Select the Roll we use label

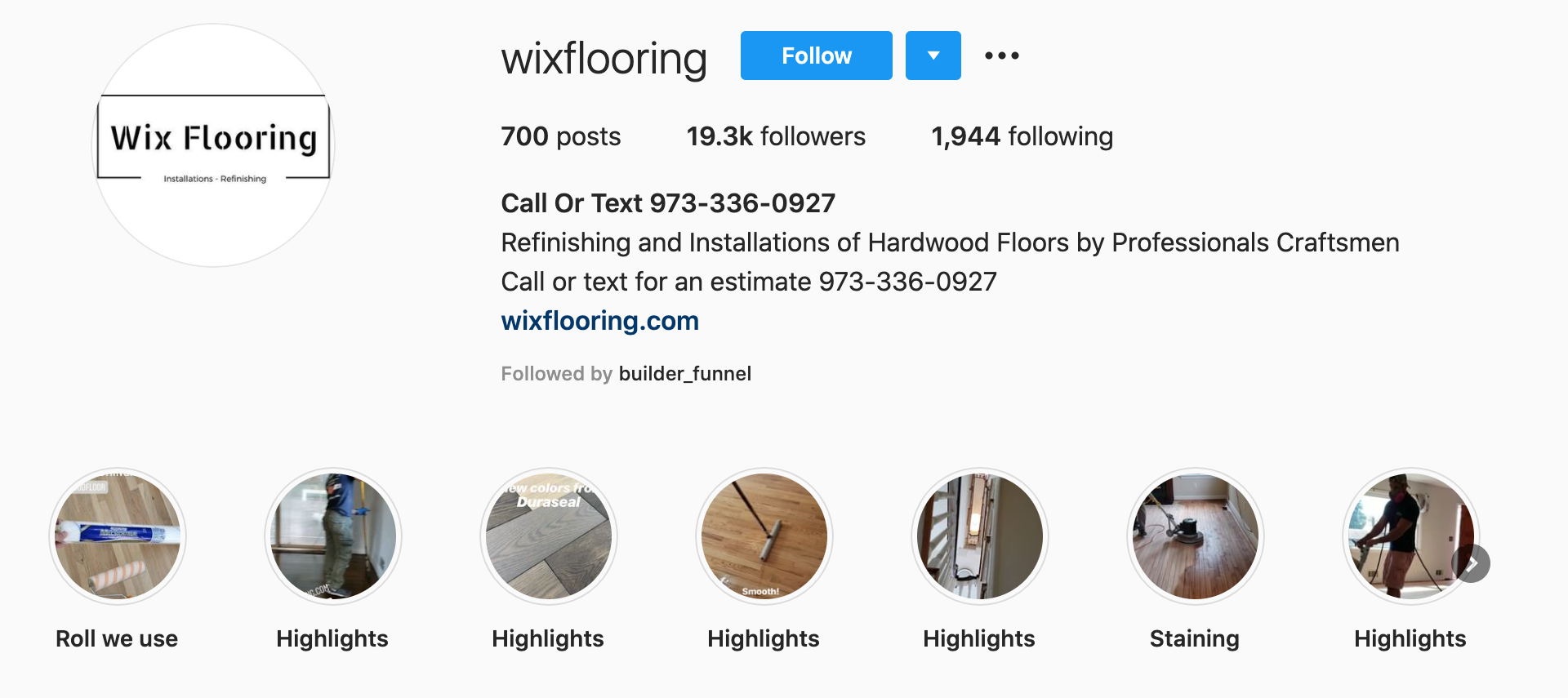[117, 638]
